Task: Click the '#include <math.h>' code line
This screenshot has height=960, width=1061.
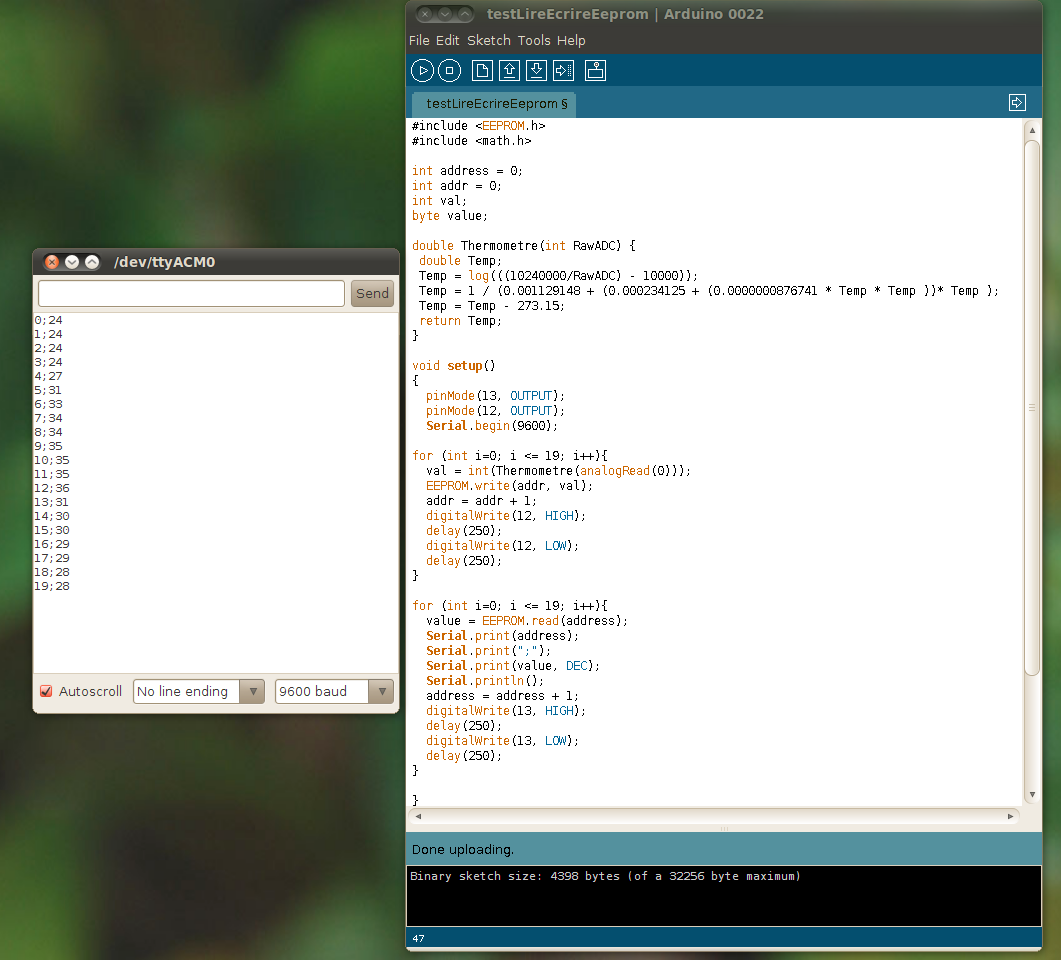Action: [472, 141]
